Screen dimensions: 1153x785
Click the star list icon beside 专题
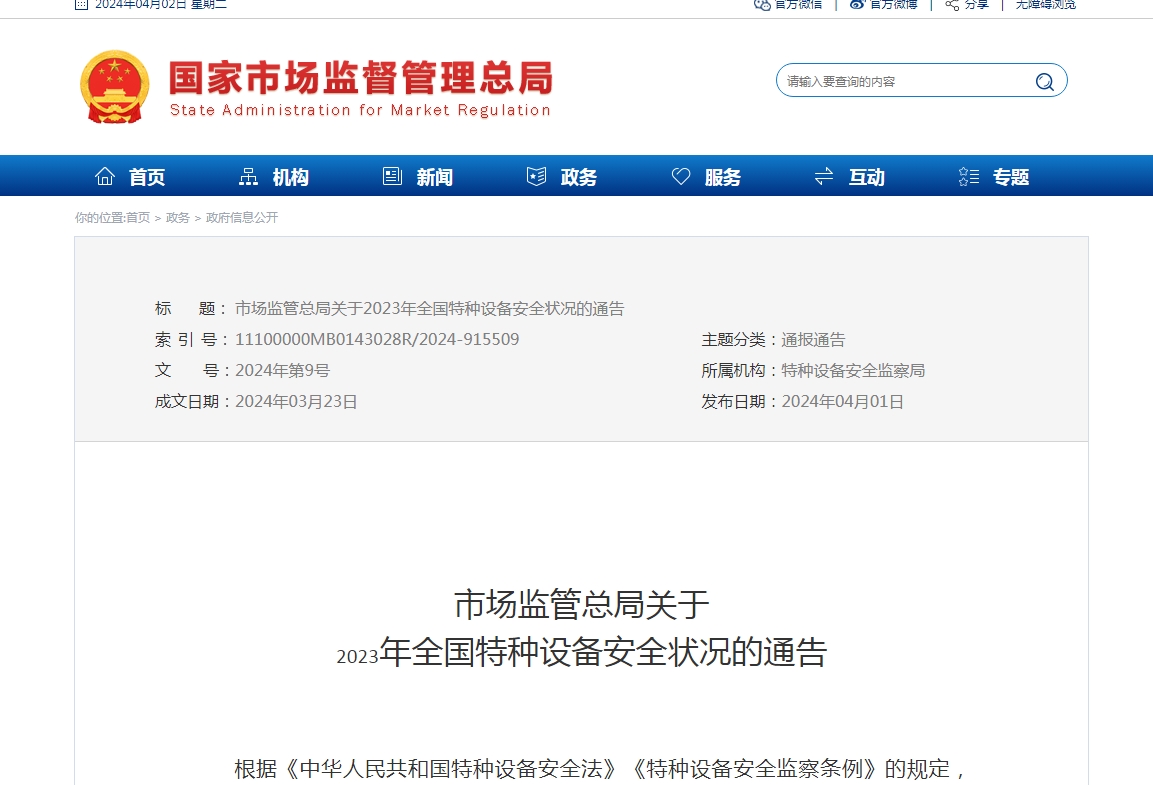[x=968, y=177]
